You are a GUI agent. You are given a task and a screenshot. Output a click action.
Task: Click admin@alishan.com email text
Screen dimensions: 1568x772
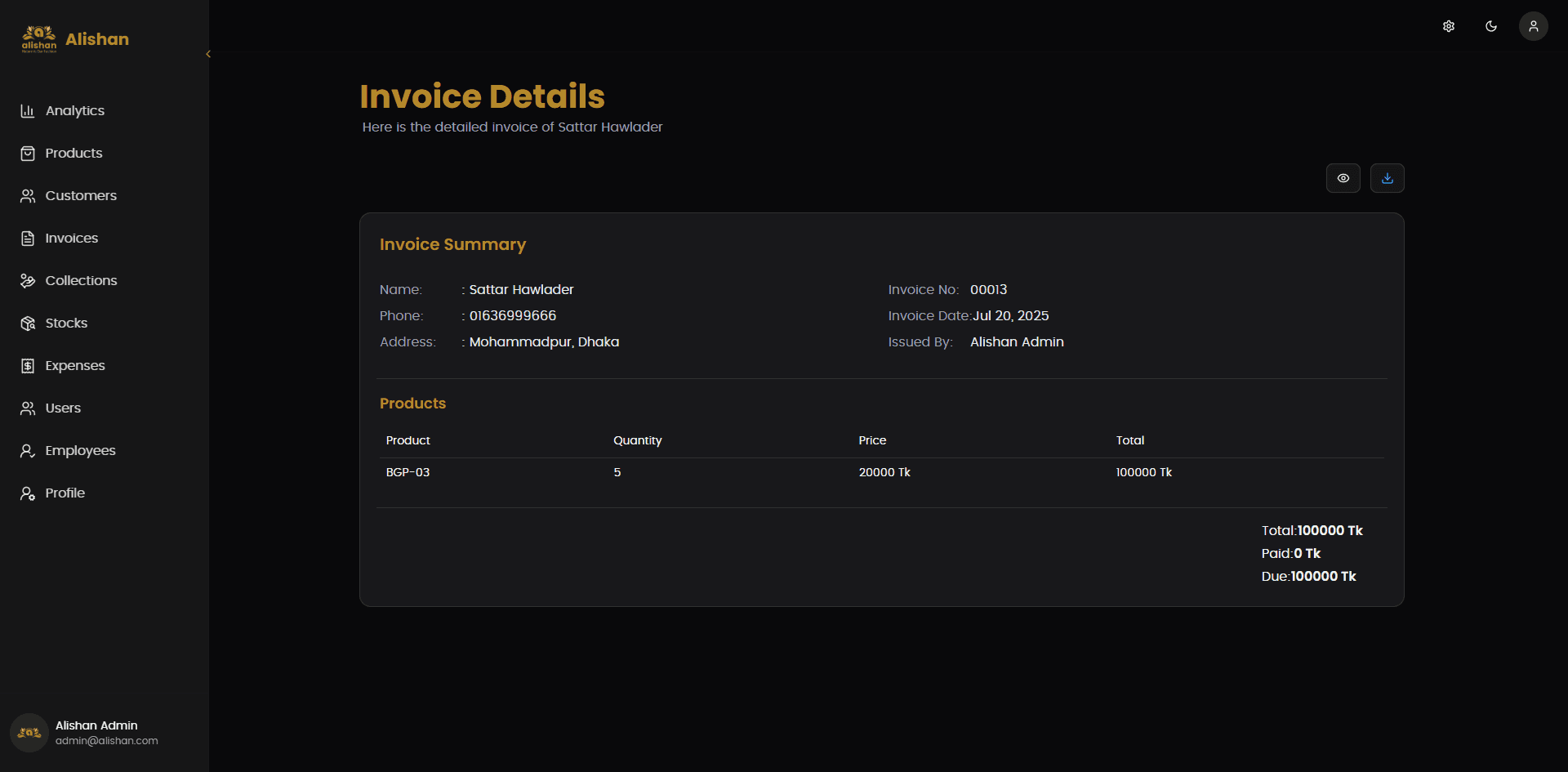pyautogui.click(x=107, y=741)
